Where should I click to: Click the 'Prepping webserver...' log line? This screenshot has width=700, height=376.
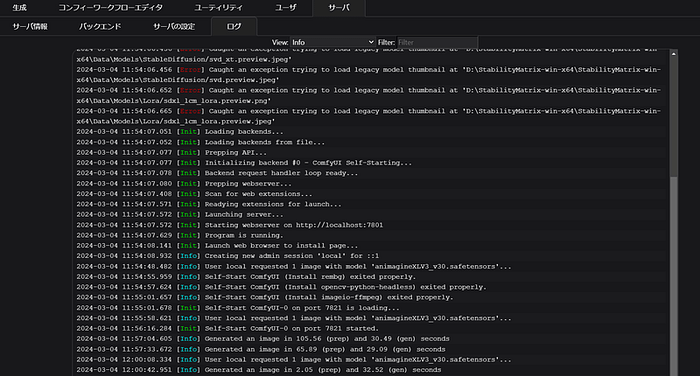(x=184, y=184)
